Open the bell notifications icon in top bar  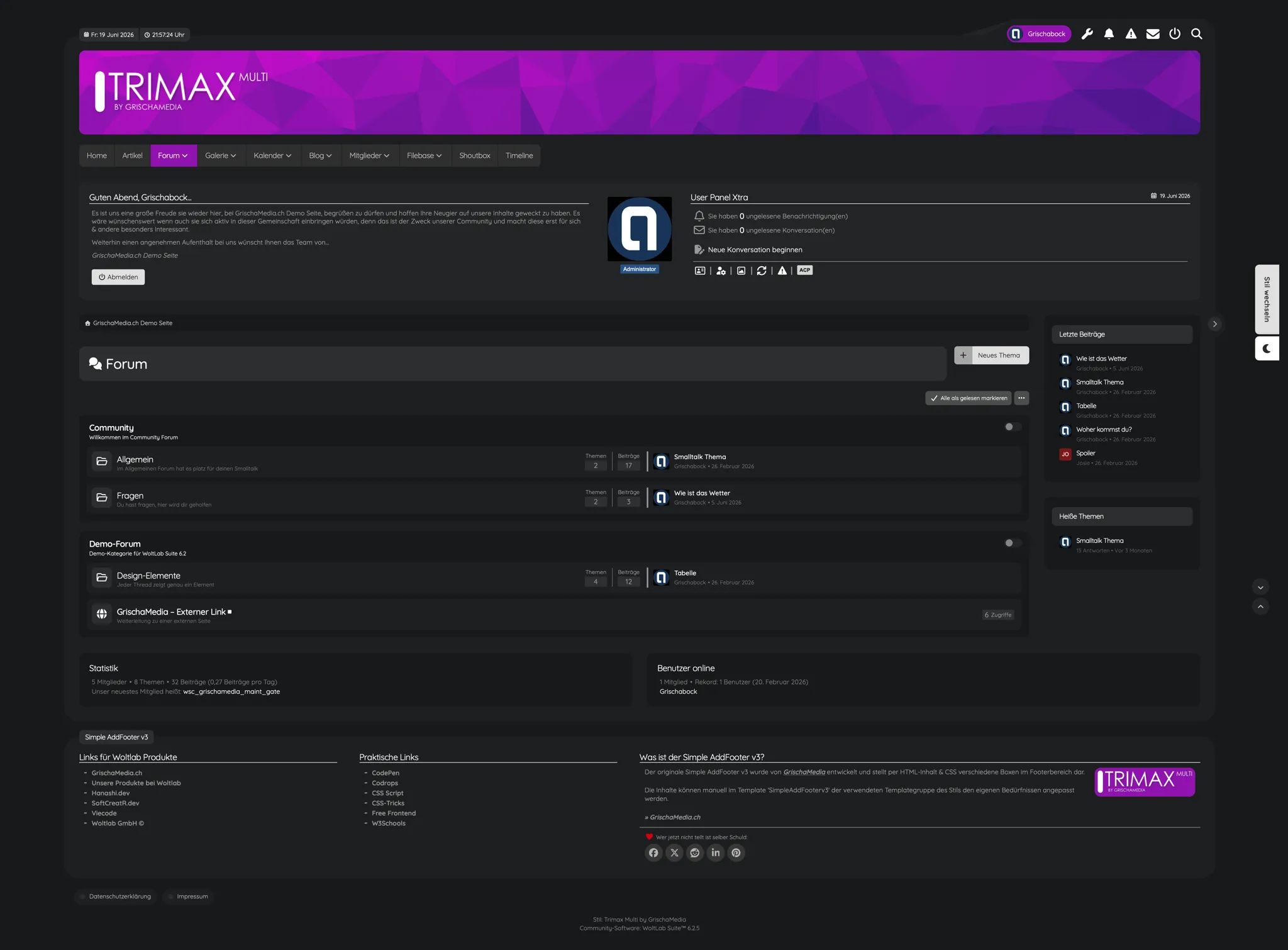click(x=1109, y=34)
